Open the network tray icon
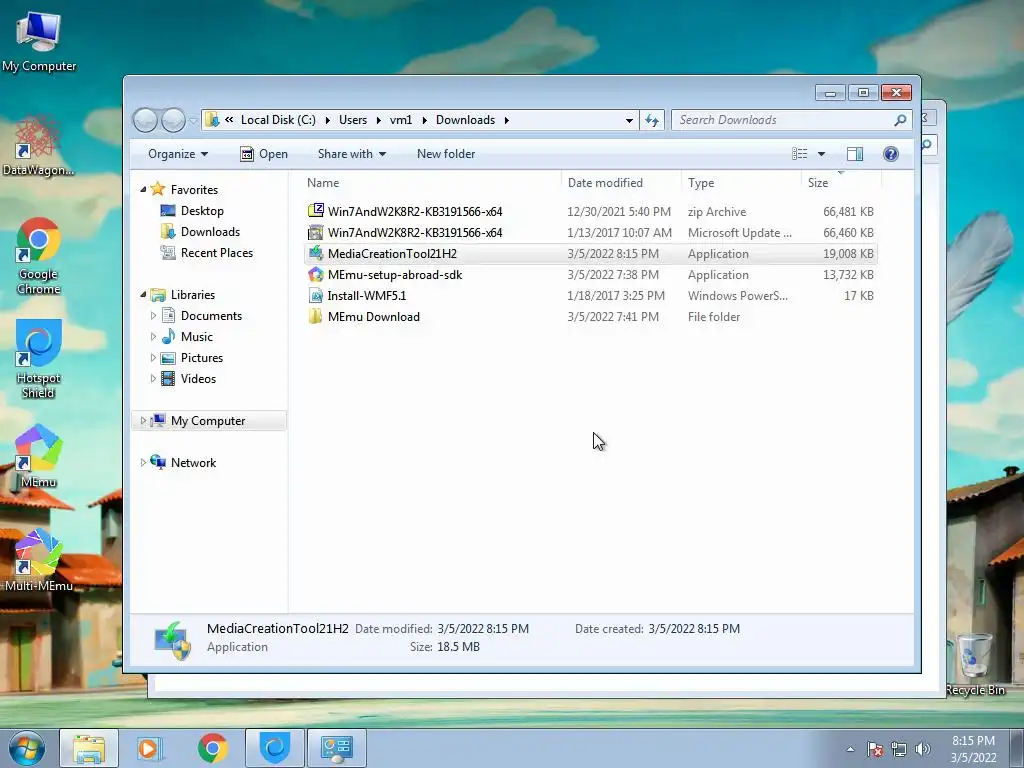Image resolution: width=1024 pixels, height=768 pixels. (x=899, y=749)
